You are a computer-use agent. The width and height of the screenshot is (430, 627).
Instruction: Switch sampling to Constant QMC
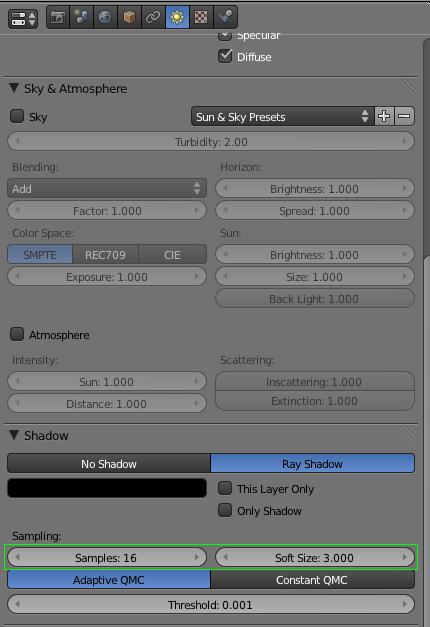pos(312,580)
